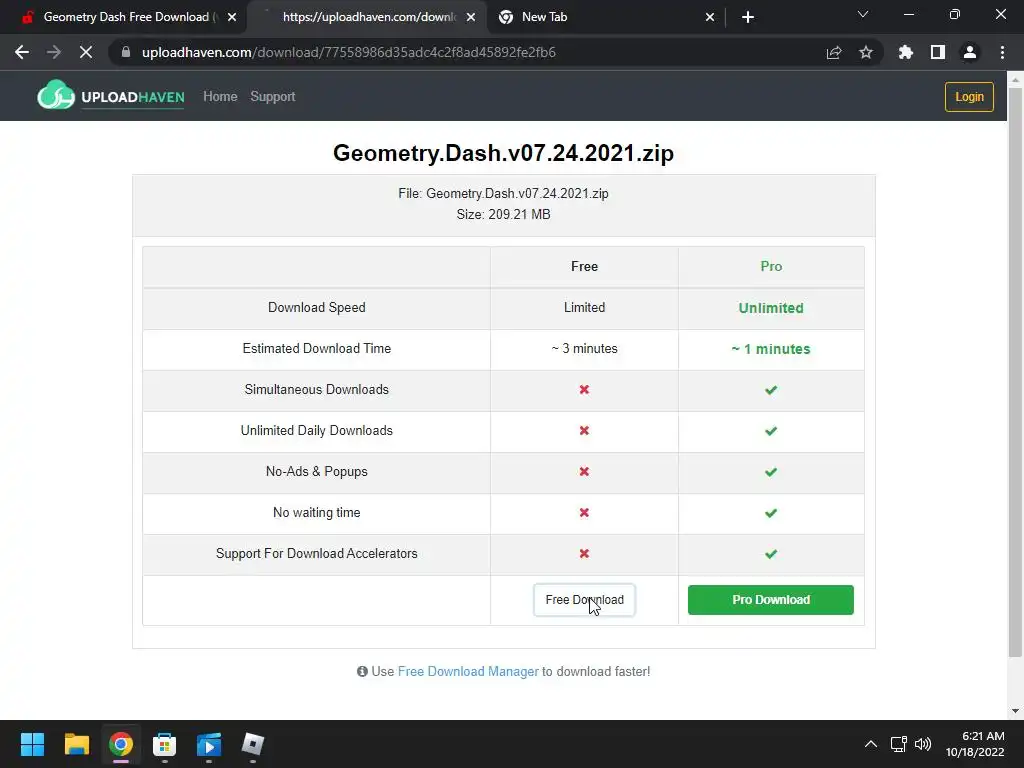Stop loading the page
The height and width of the screenshot is (768, 1024).
pyautogui.click(x=86, y=52)
